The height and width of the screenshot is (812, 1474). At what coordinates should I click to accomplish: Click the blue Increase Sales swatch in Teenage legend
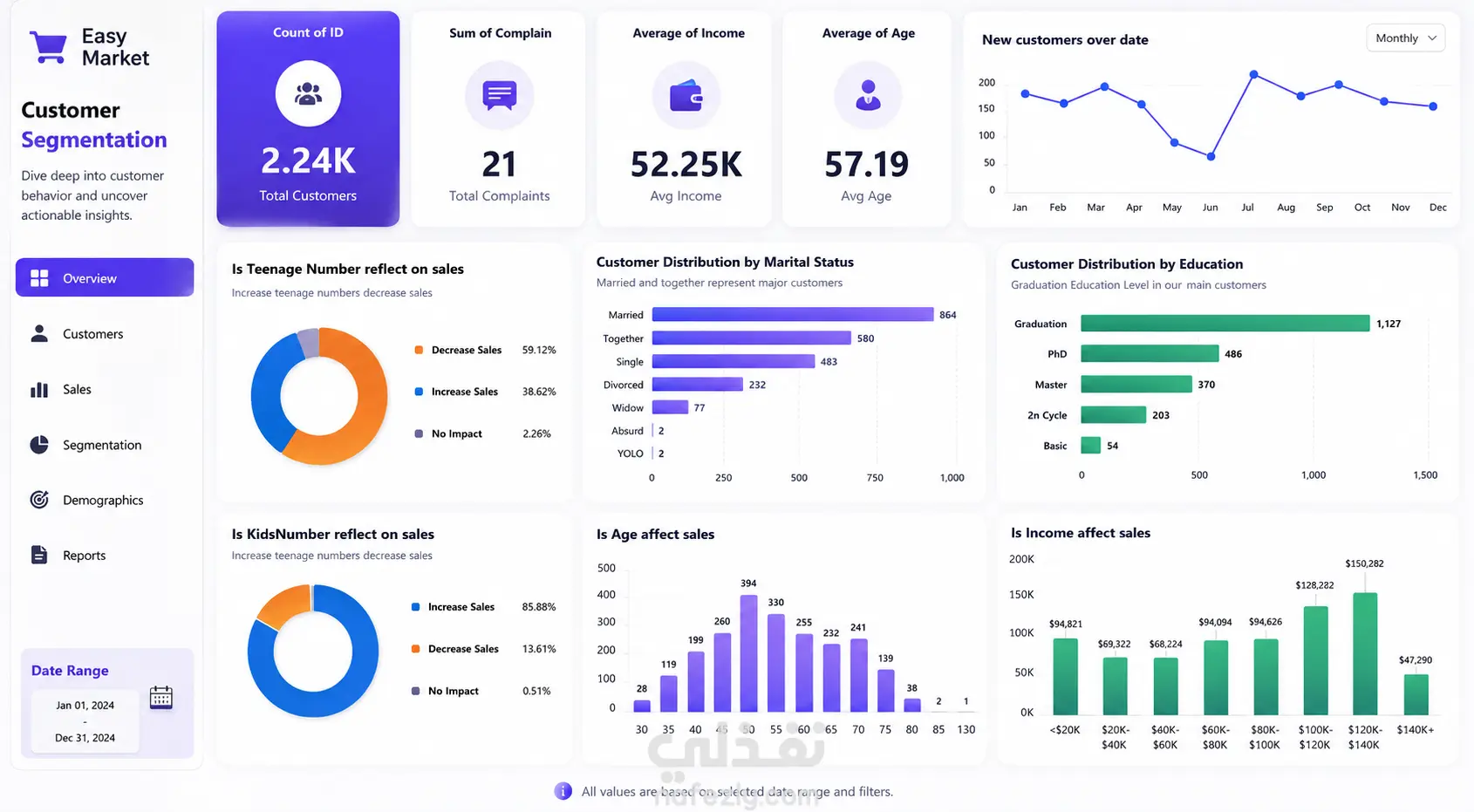point(419,392)
